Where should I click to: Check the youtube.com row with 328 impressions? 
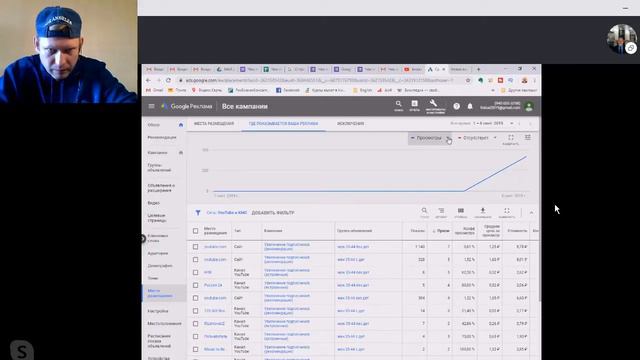(x=196, y=260)
